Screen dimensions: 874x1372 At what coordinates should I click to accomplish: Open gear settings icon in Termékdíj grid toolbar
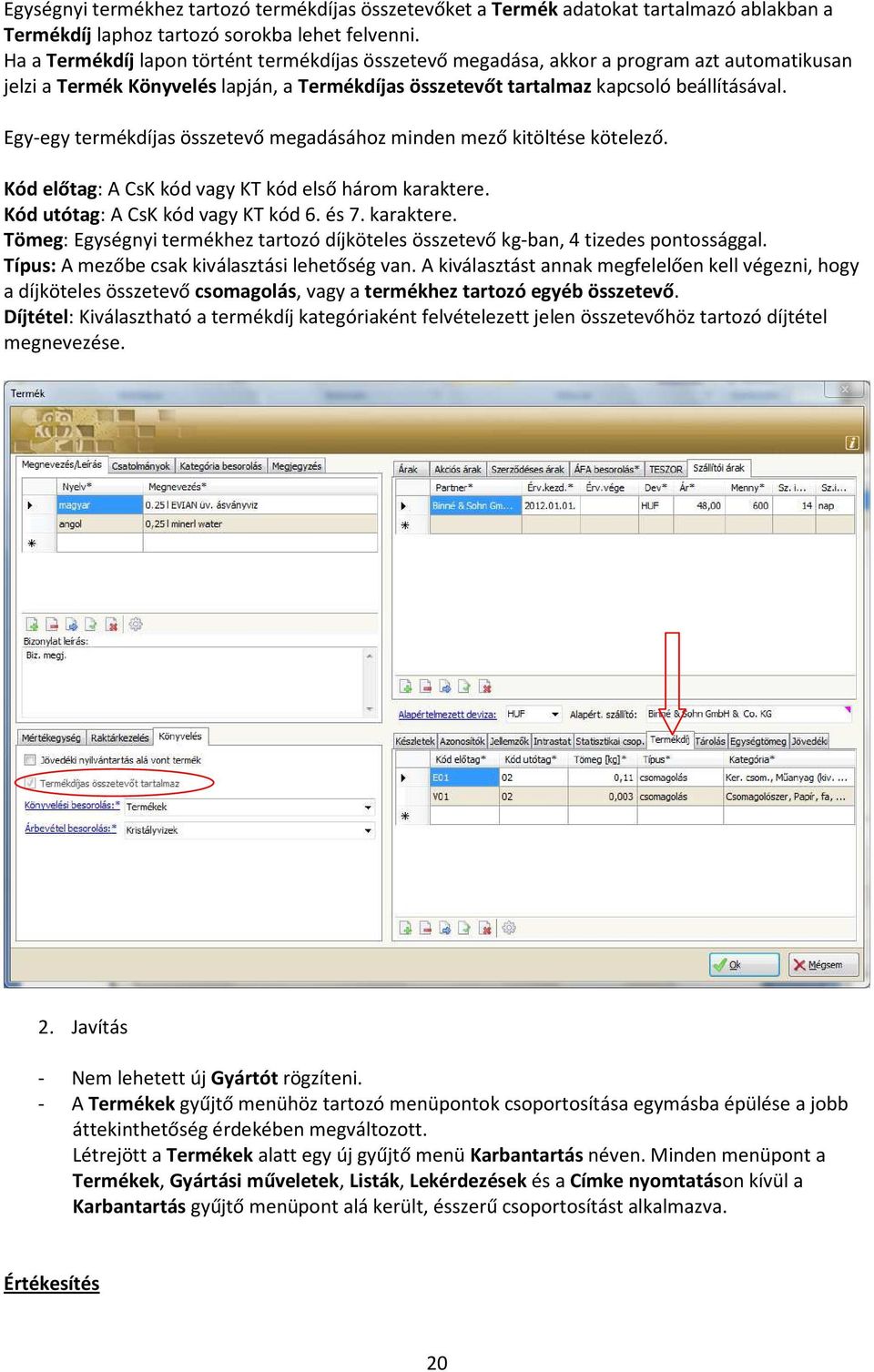pyautogui.click(x=509, y=928)
